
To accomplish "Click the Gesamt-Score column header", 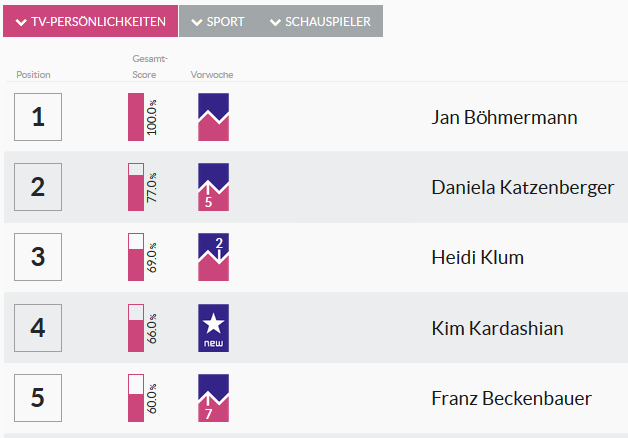I will [x=150, y=67].
